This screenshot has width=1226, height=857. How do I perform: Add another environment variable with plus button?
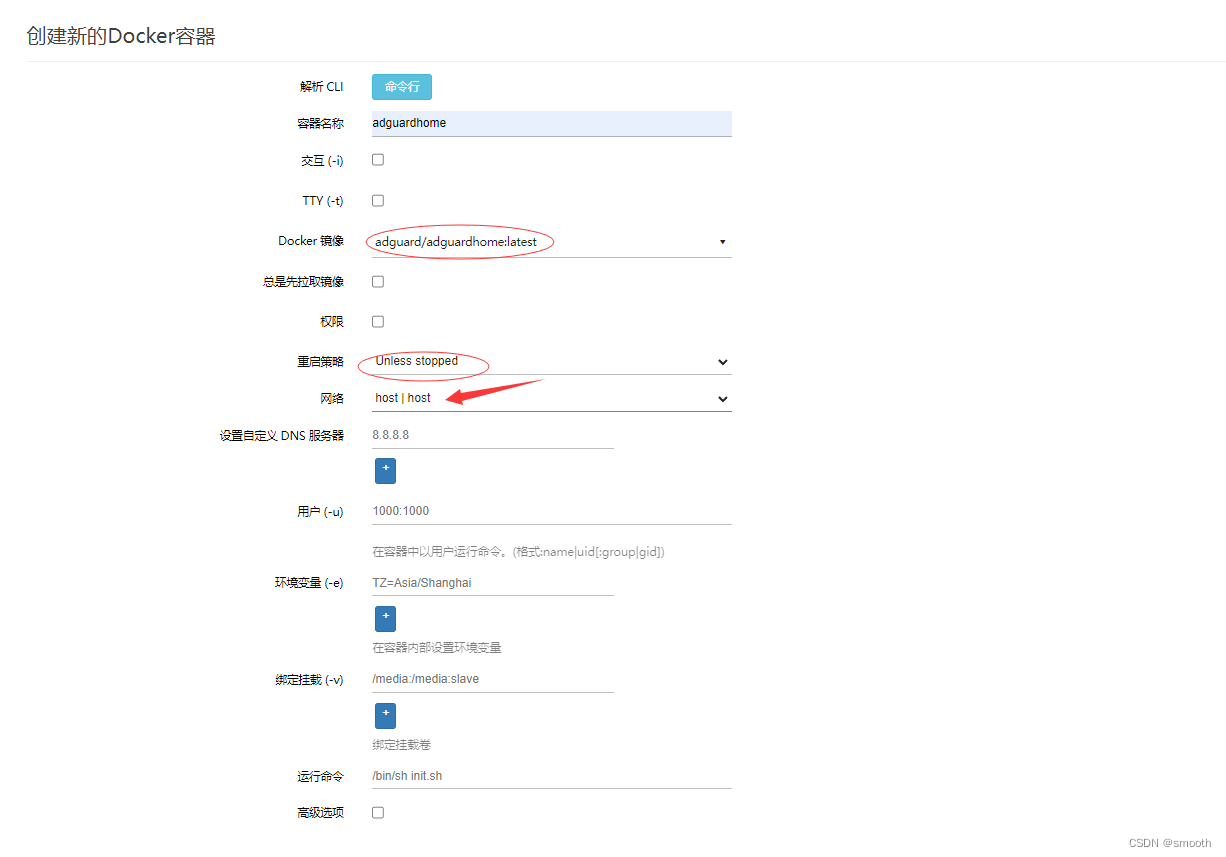tap(385, 618)
